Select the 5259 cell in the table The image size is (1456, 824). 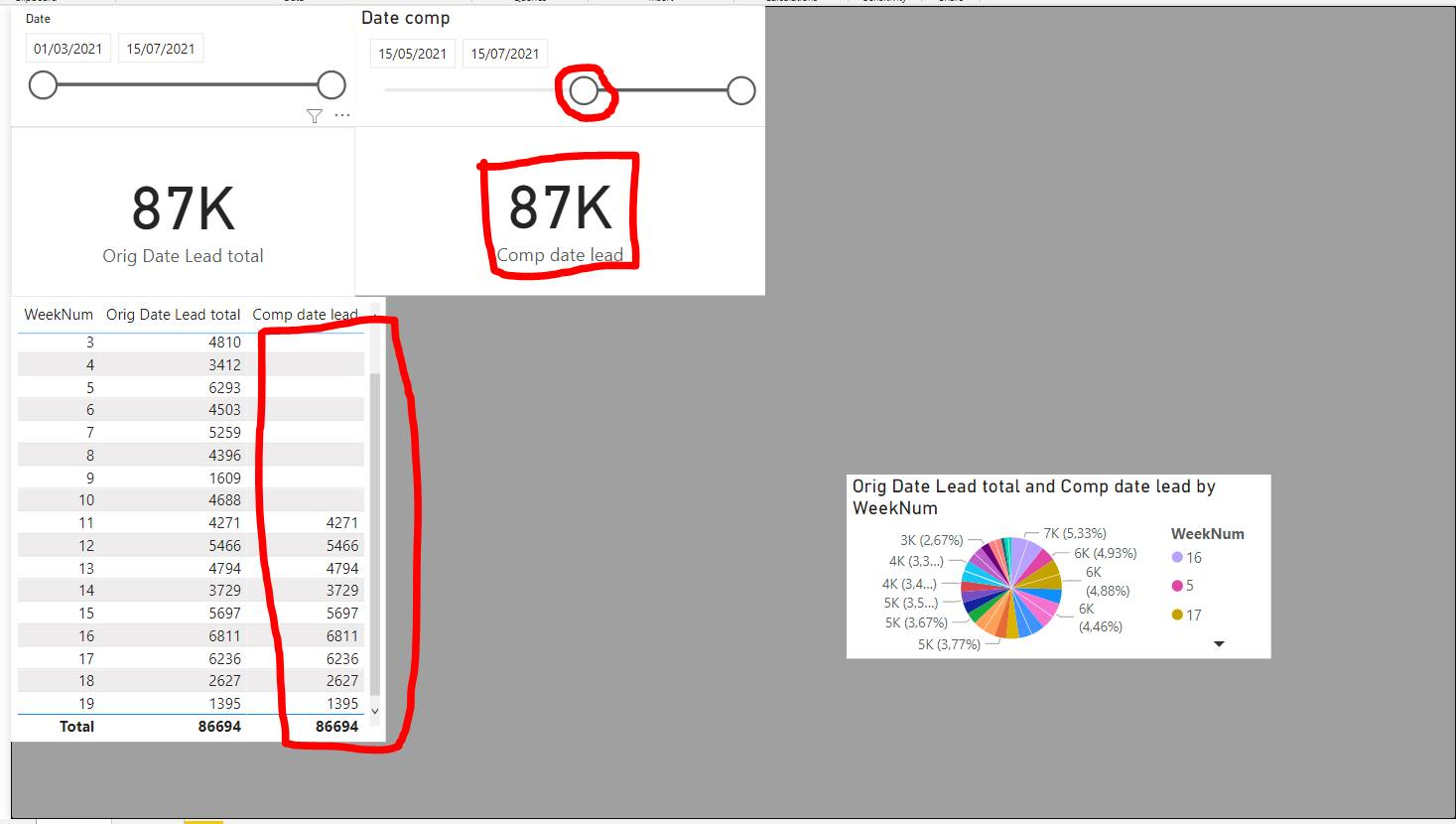tap(224, 433)
